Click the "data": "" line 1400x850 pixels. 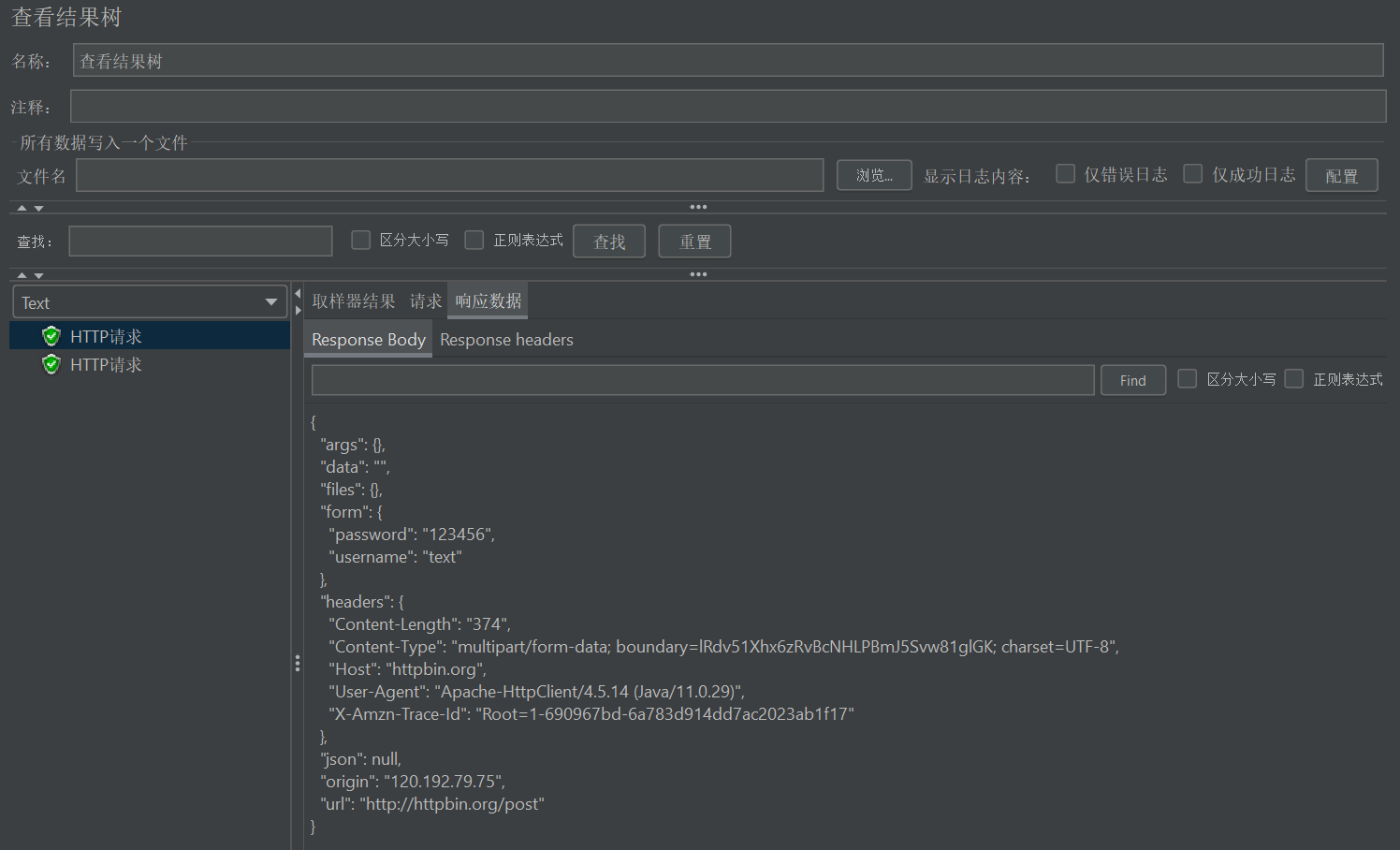355,467
